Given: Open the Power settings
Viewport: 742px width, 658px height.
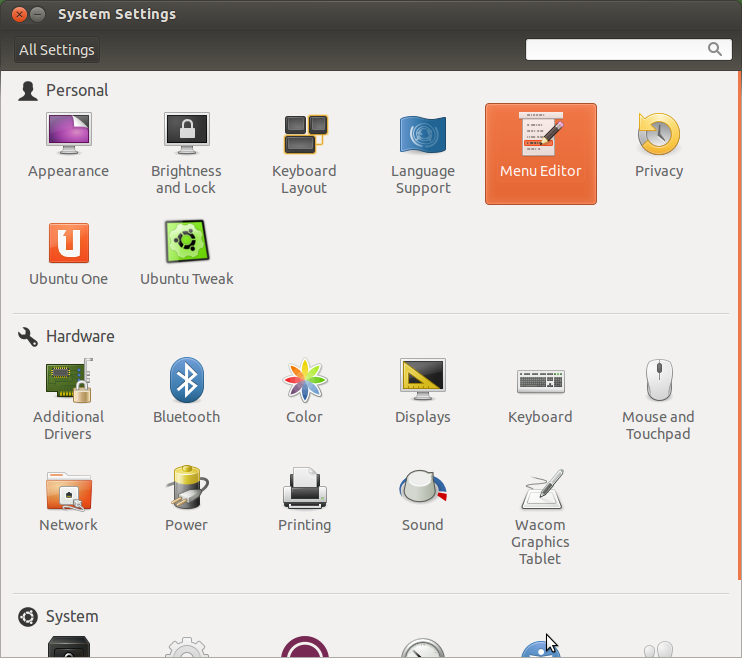Looking at the screenshot, I should (x=186, y=499).
